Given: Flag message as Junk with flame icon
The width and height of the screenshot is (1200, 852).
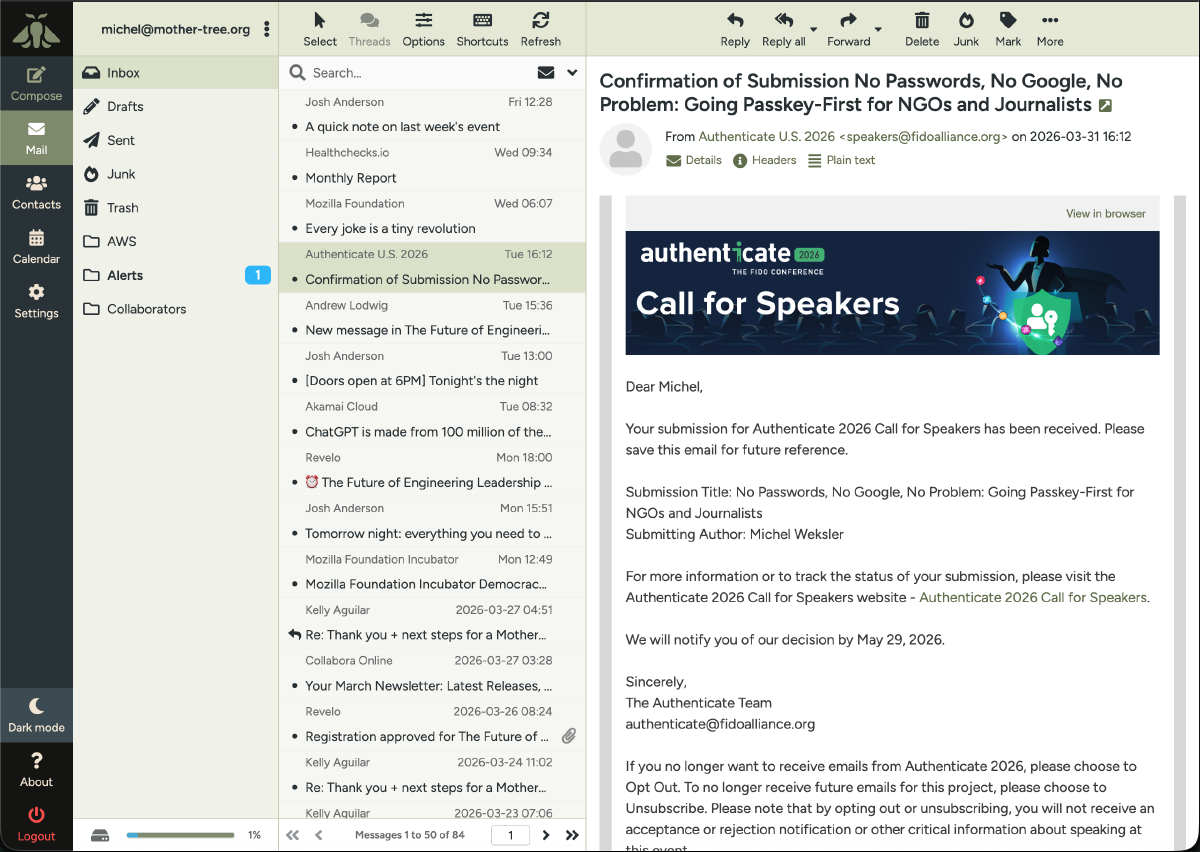Looking at the screenshot, I should pos(965,28).
